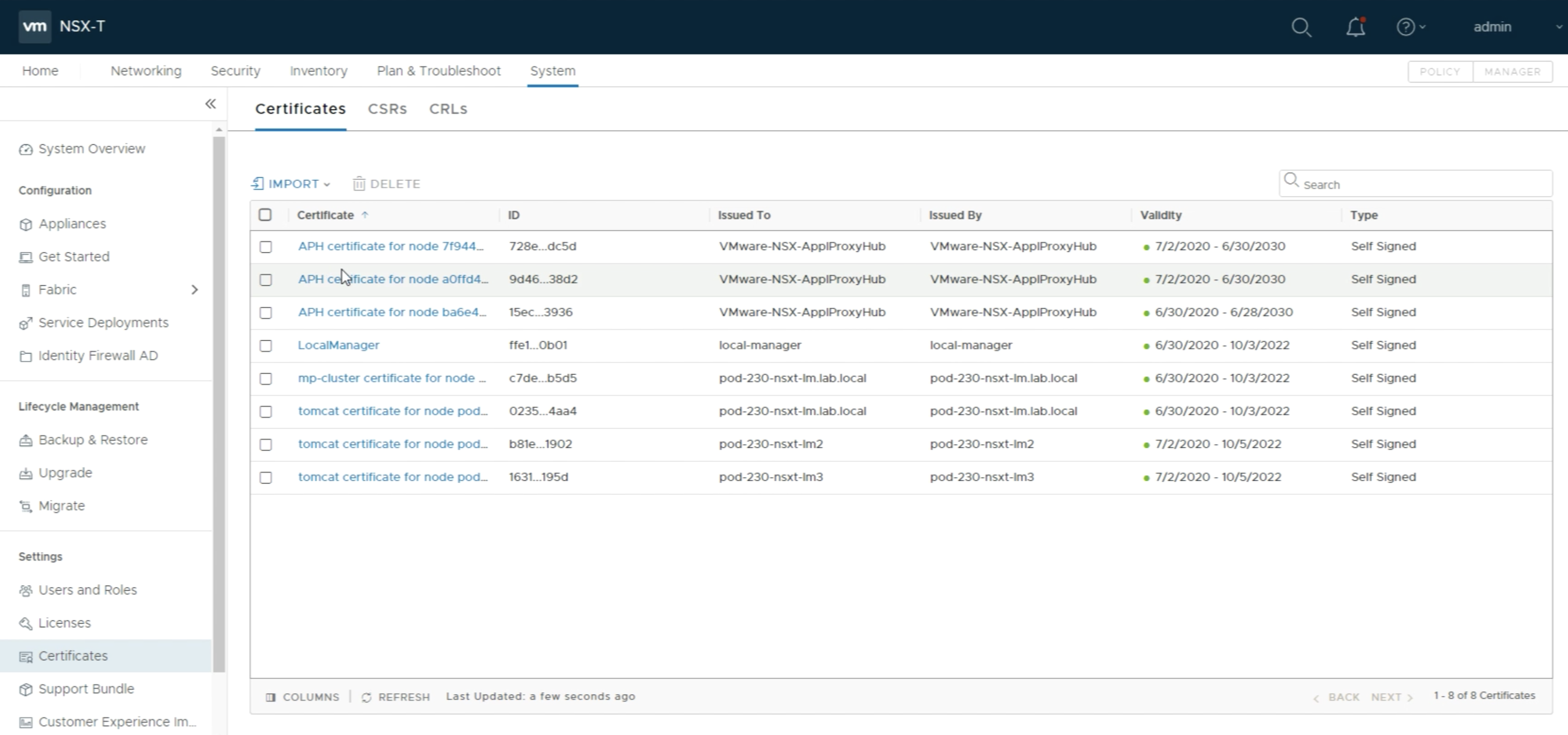Image resolution: width=1568 pixels, height=735 pixels.
Task: Click the Backup & Restore sidebar icon
Action: (25, 440)
